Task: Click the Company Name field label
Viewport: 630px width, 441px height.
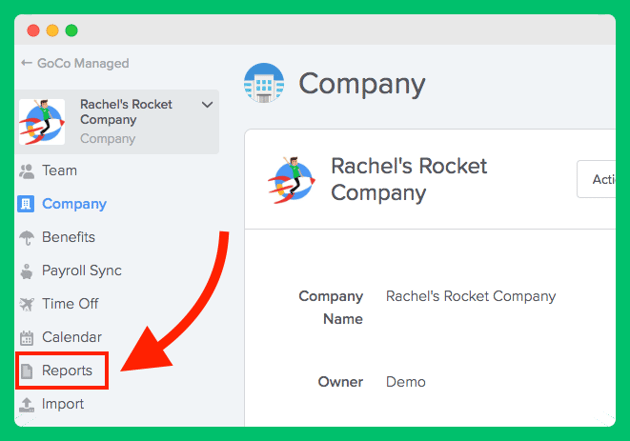Action: pyautogui.click(x=331, y=308)
